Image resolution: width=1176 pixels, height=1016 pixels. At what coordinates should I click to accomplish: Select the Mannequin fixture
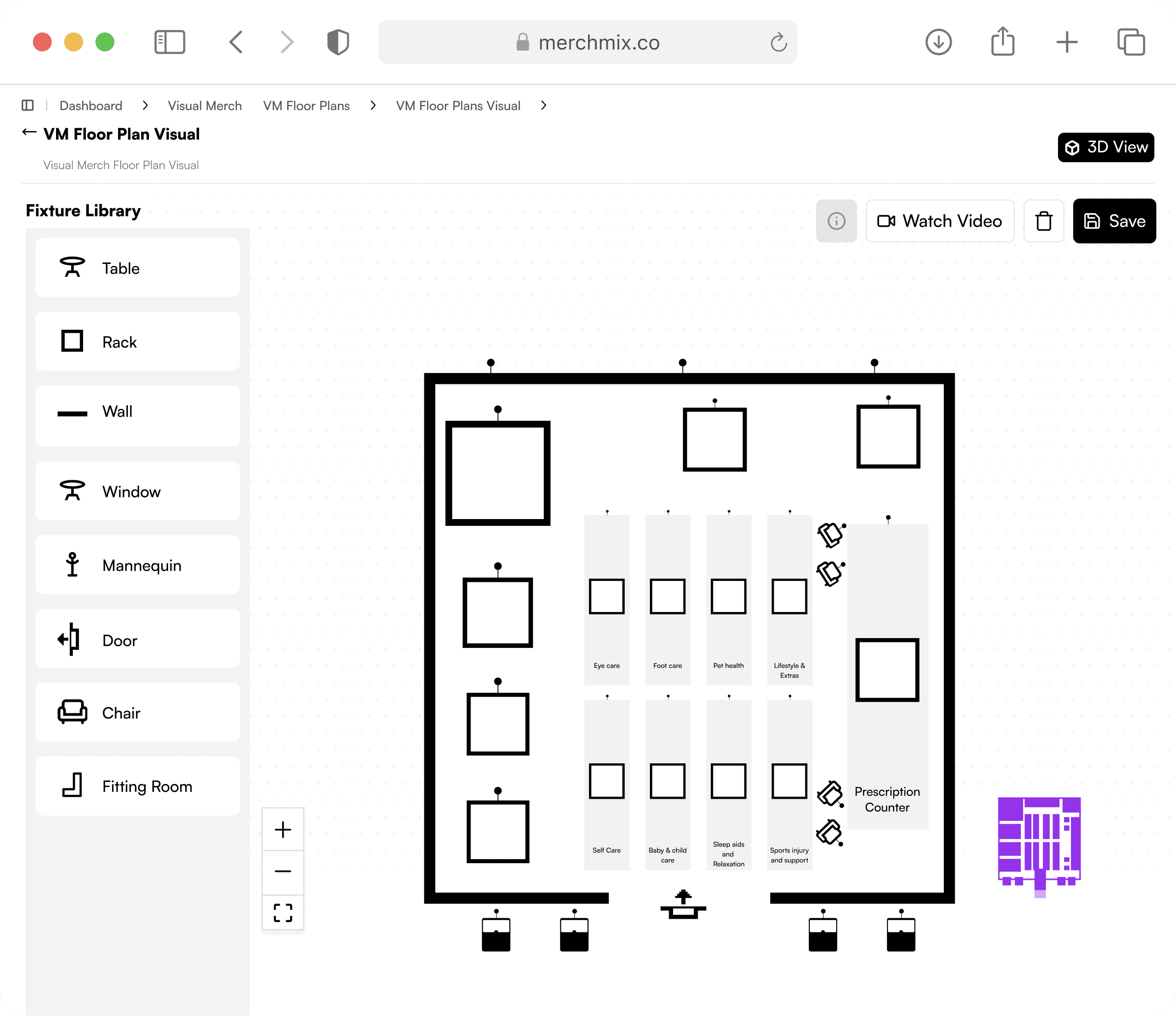click(137, 565)
